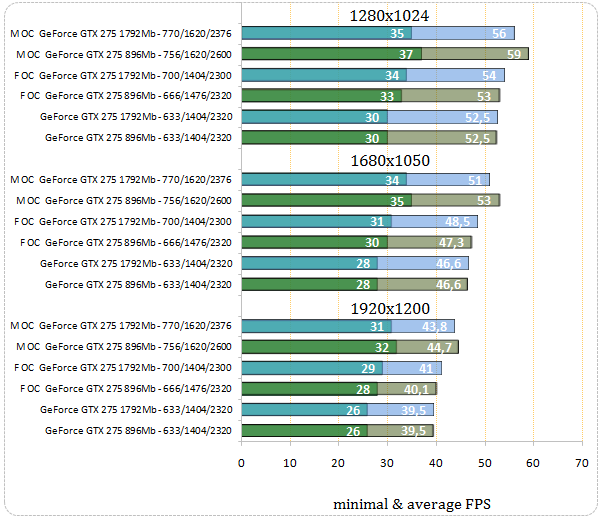The image size is (601, 518).
Task: Click the 1280x1024 resolution heading
Action: [x=389, y=16]
